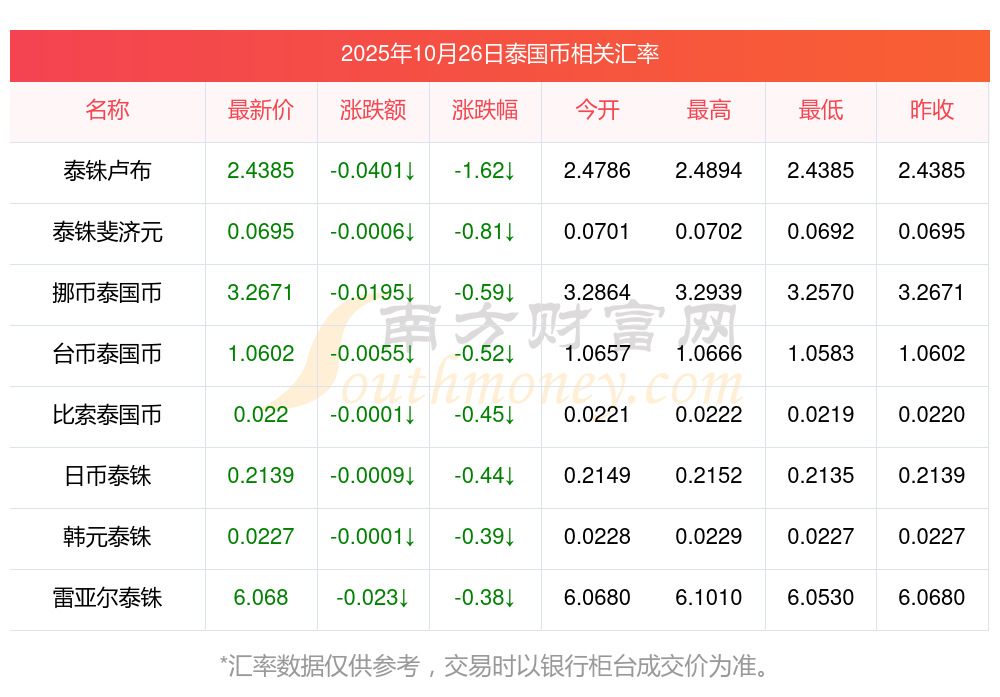This screenshot has width=1000, height=697.
Task: Select the 最低 column header
Action: coord(821,111)
